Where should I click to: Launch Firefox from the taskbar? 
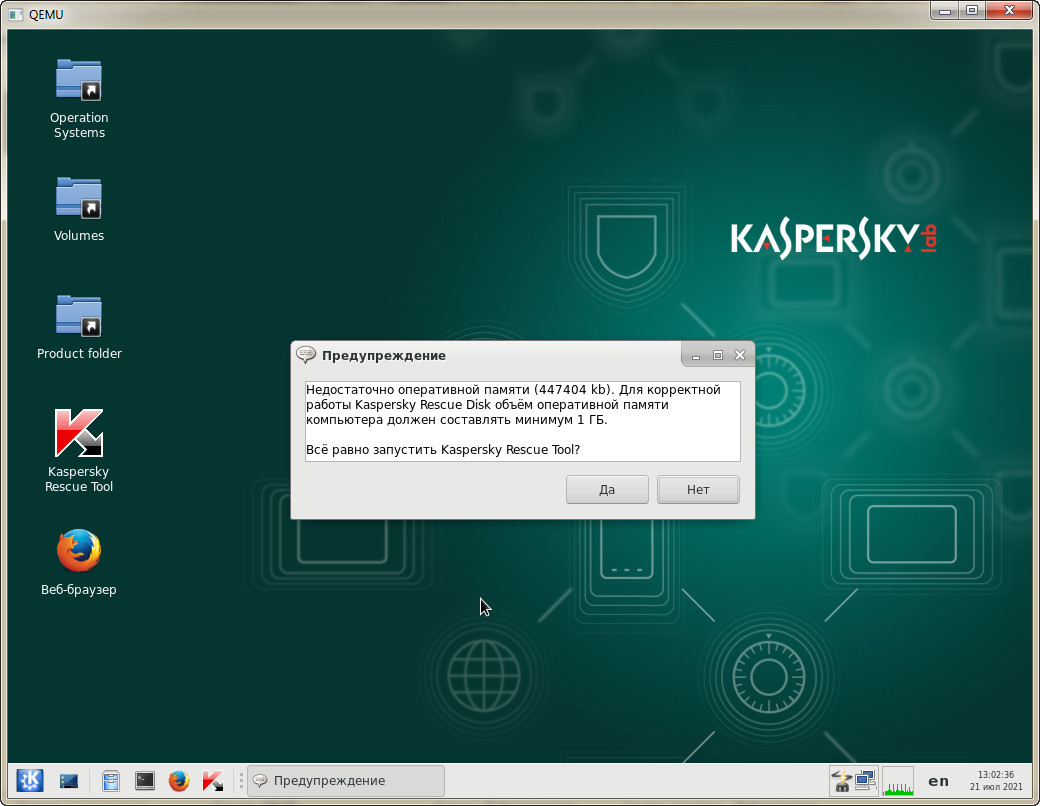coord(178,781)
